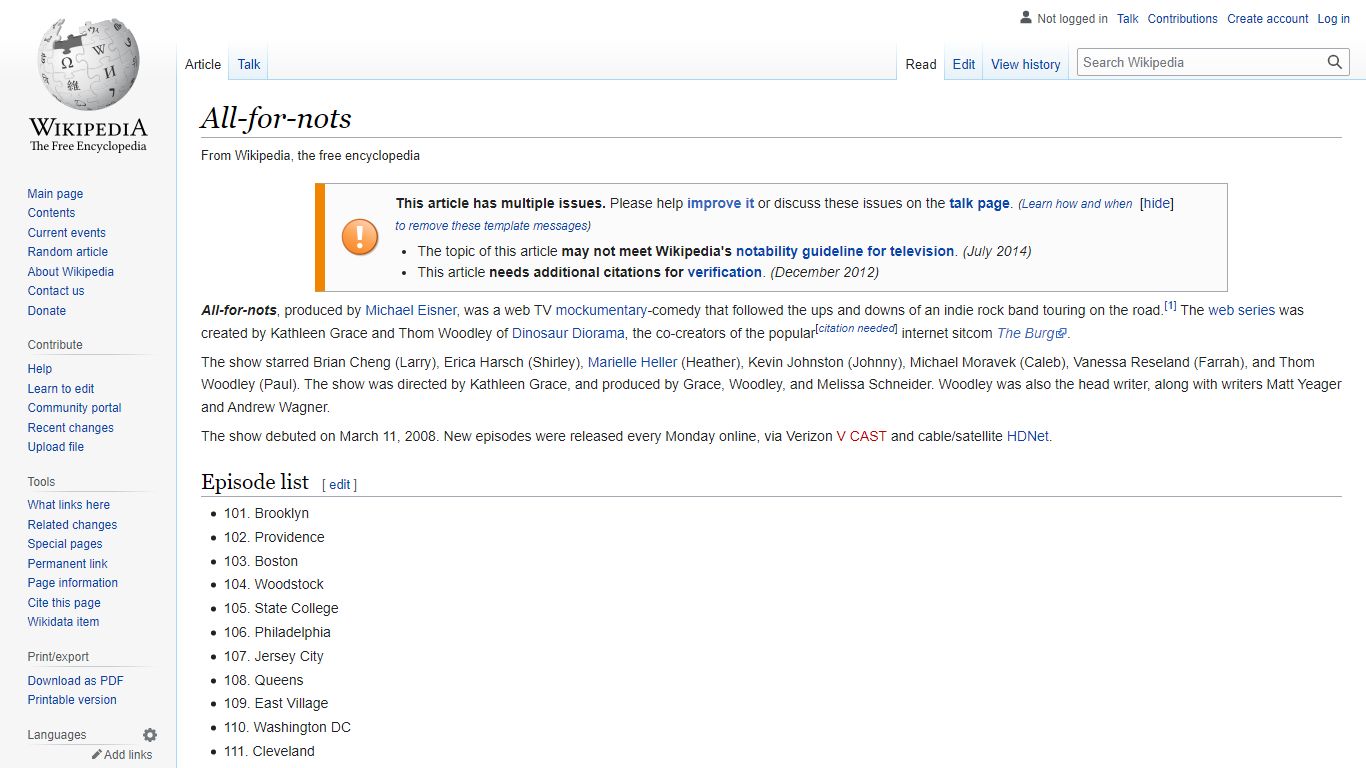Click Create account

tap(1268, 18)
